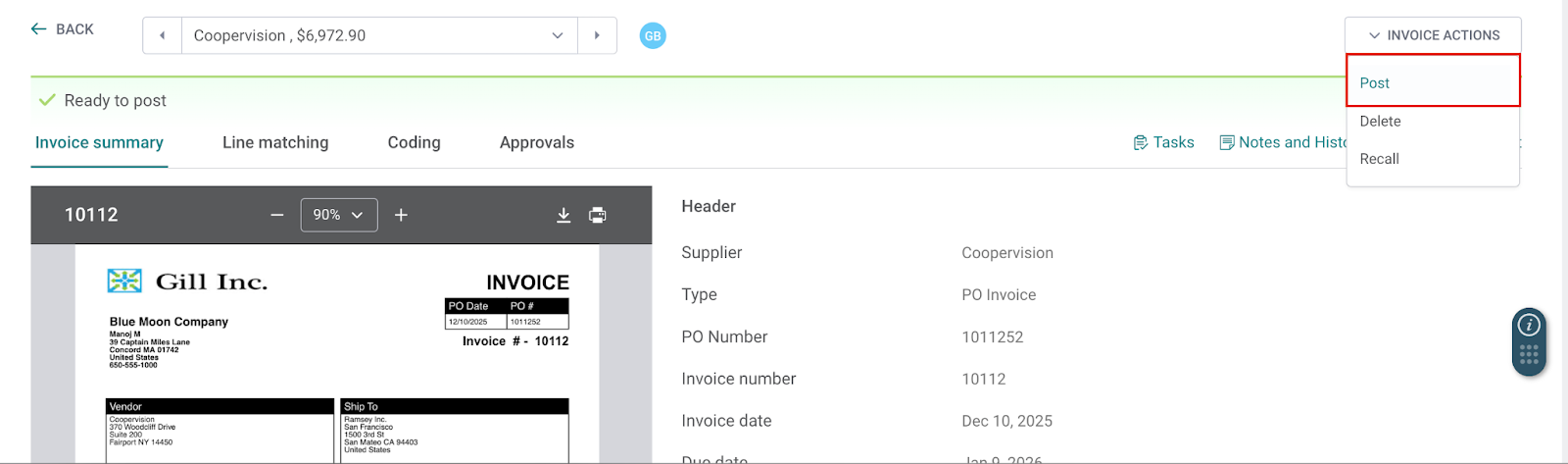Go to previous invoice with left arrow
The height and width of the screenshot is (464, 1568).
coord(163,35)
